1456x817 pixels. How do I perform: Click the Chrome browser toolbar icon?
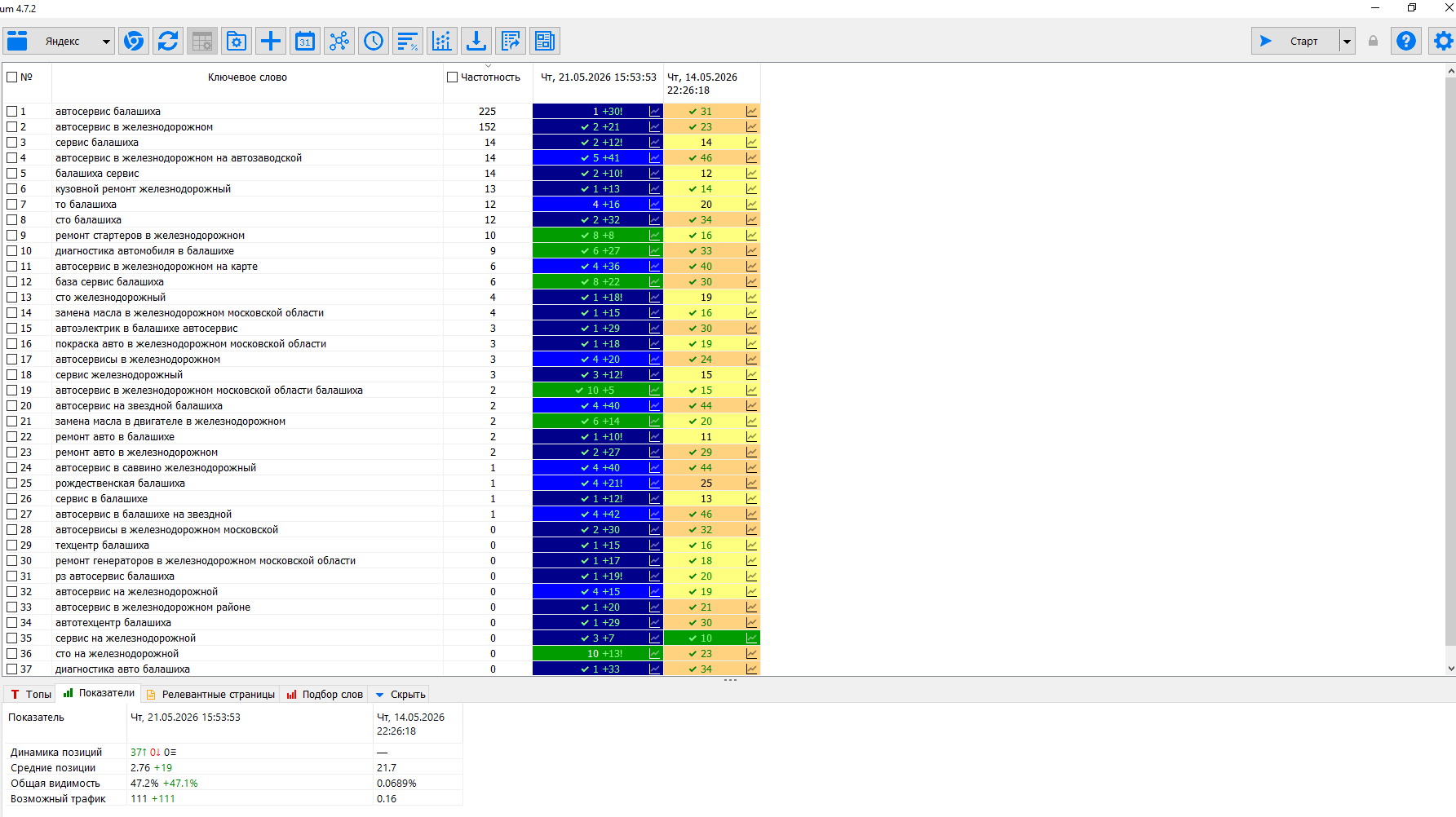(134, 41)
